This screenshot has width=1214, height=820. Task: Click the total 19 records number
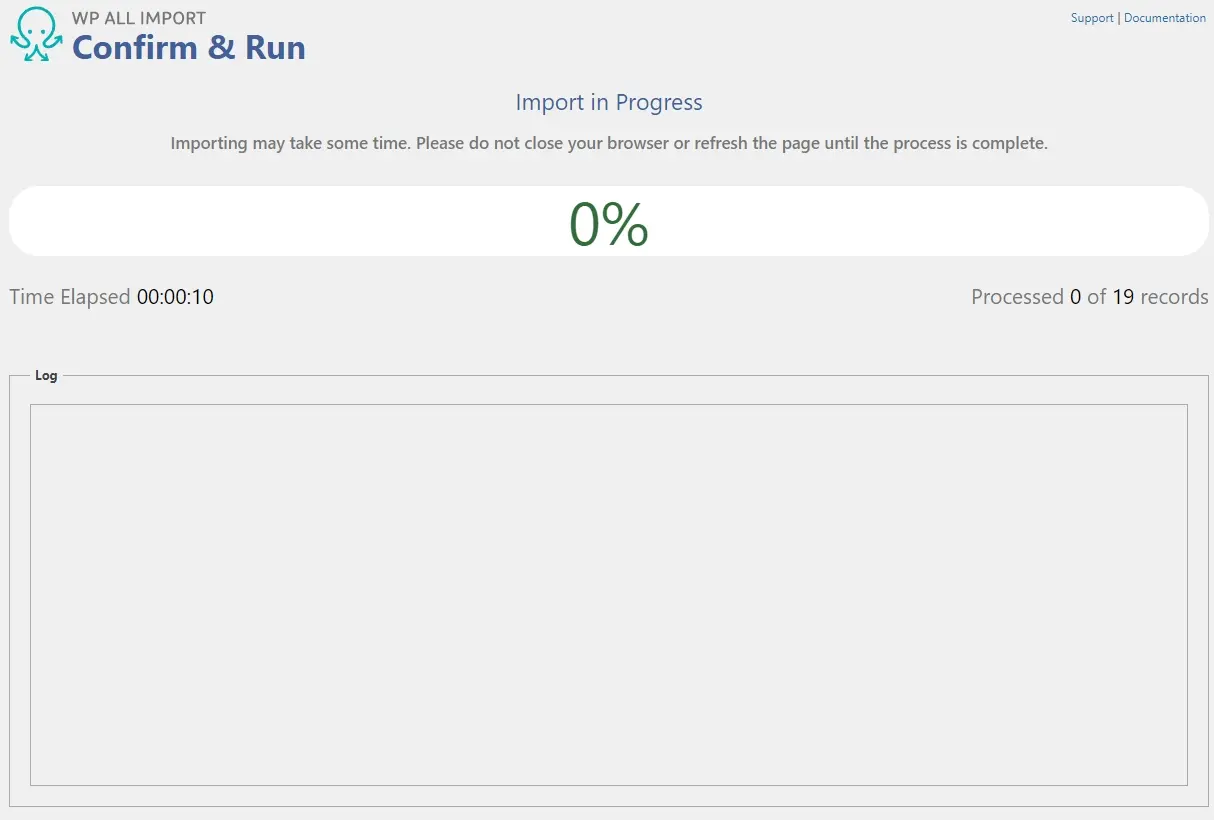(1122, 297)
